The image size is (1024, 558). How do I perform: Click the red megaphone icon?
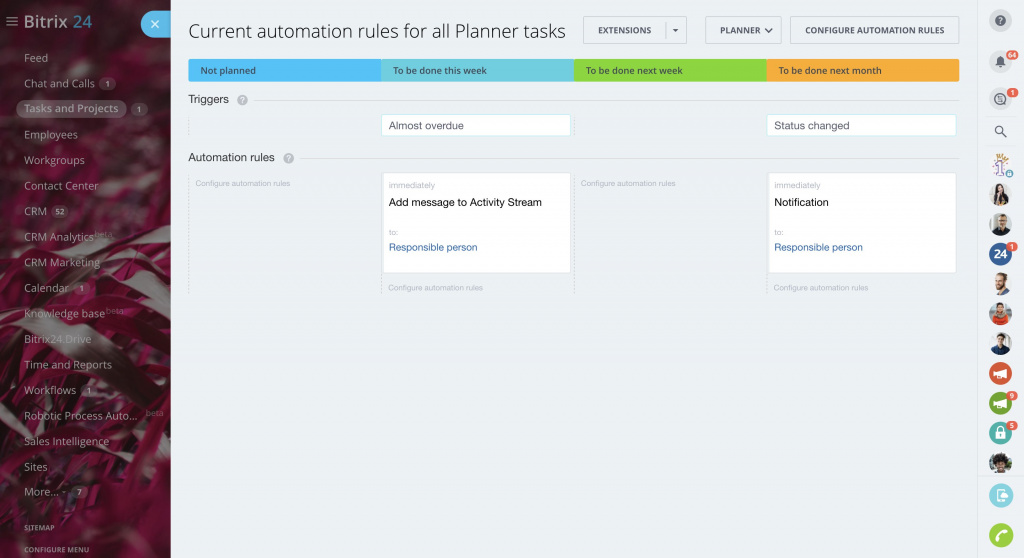(x=1000, y=373)
